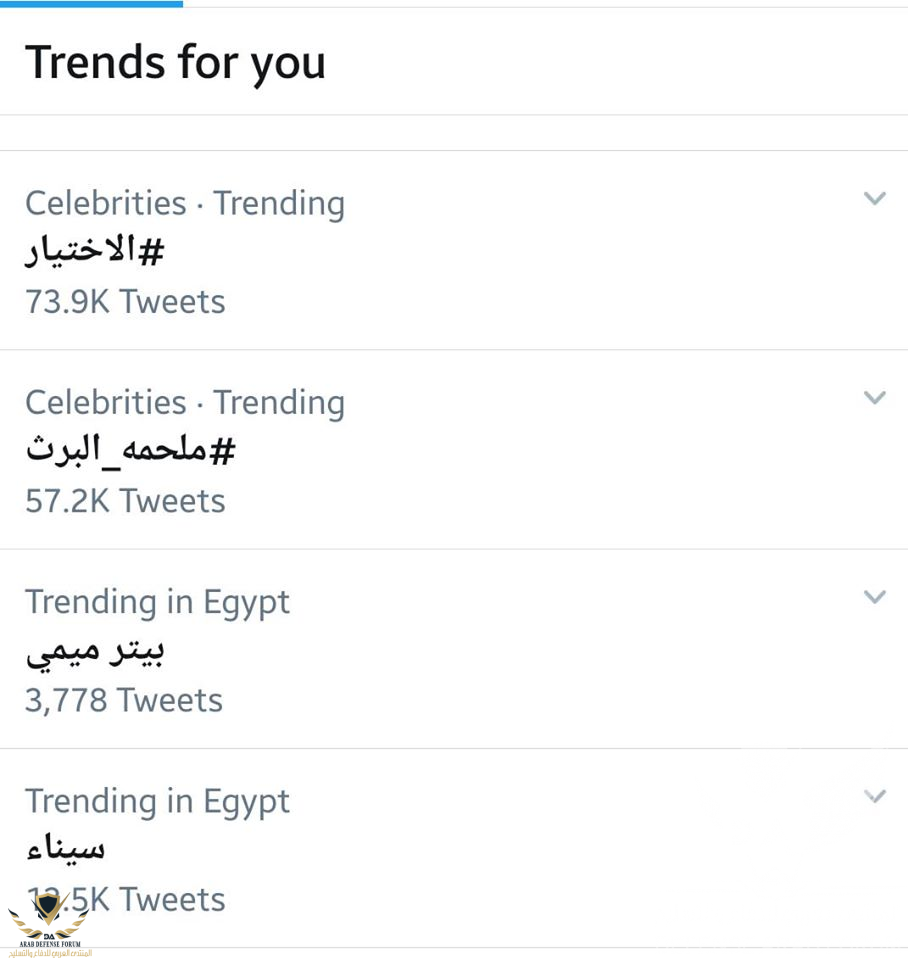This screenshot has width=908, height=960.
Task: Click the 57.2K Tweets count
Action: click(125, 501)
